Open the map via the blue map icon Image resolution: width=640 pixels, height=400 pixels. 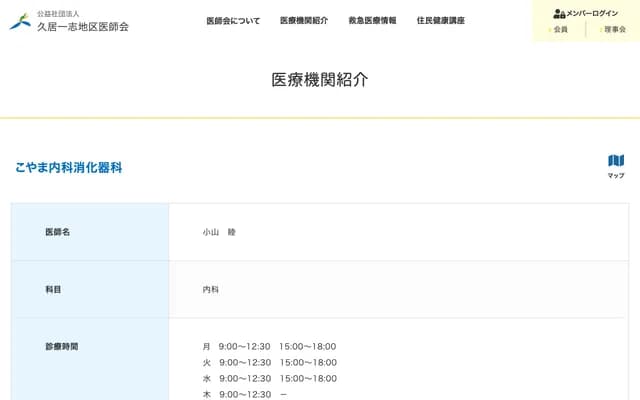click(x=616, y=161)
